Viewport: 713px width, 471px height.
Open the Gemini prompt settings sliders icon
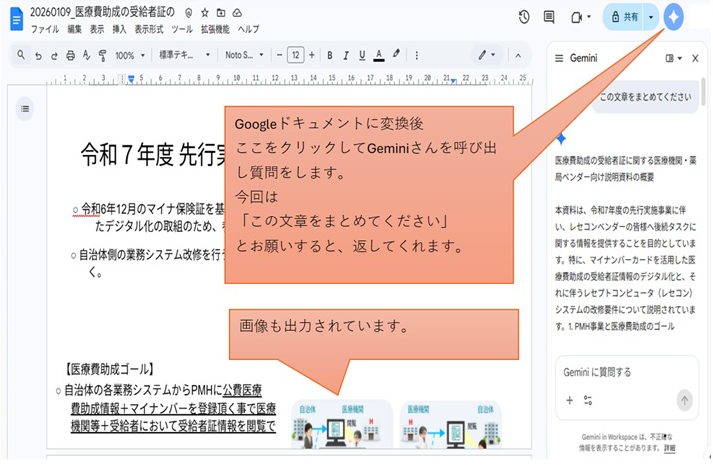tap(588, 400)
